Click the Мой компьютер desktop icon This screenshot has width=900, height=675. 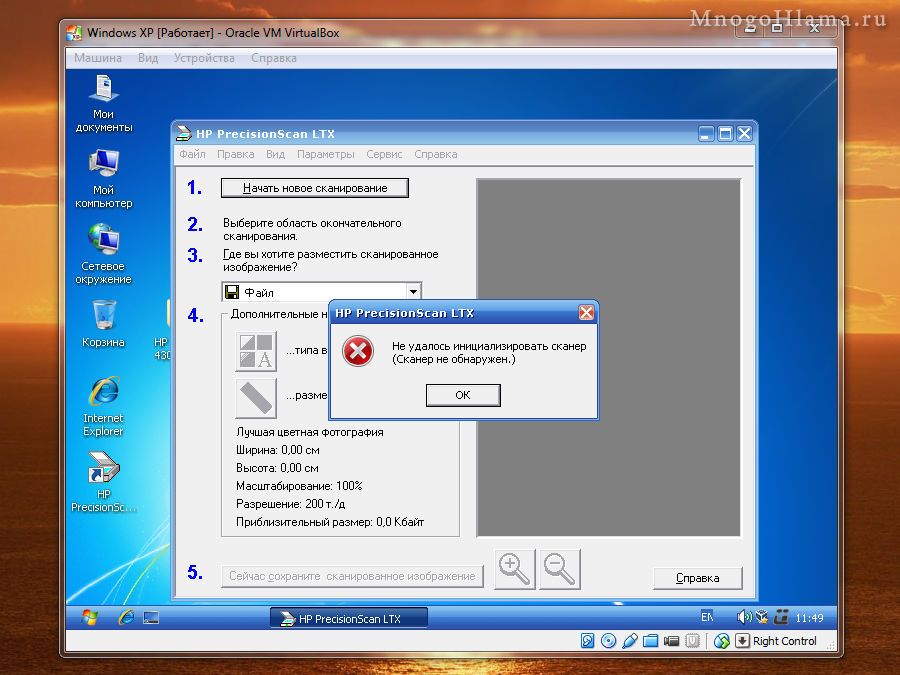[103, 179]
